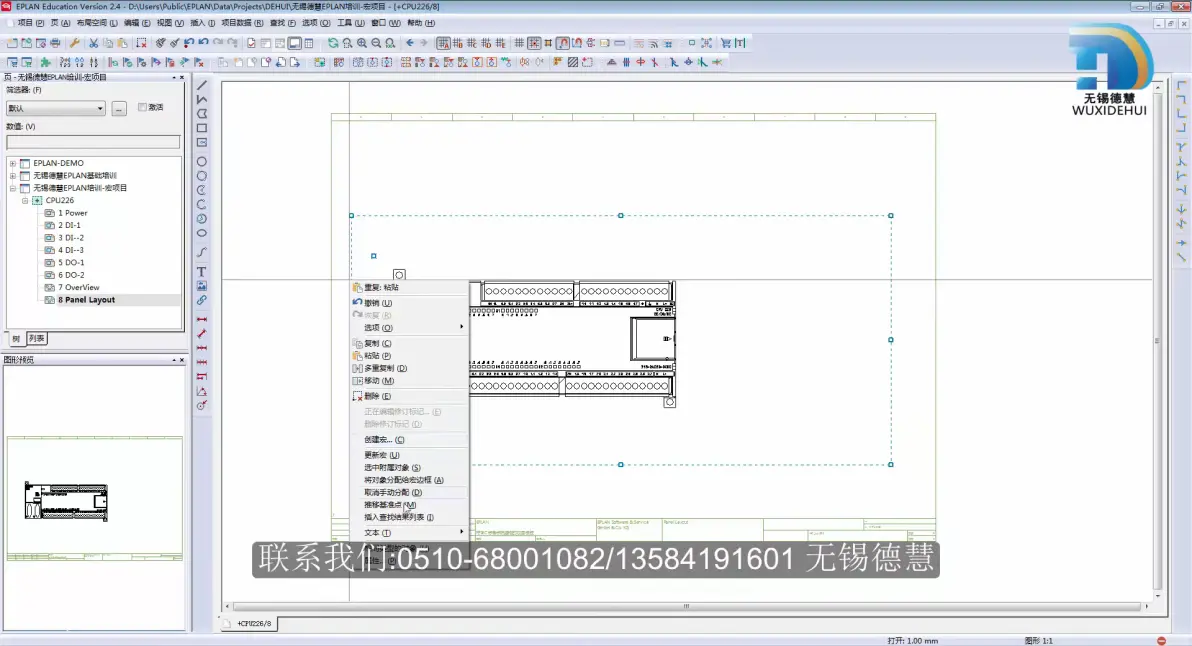1192x646 pixels.
Task: Select the Insert image tool
Action: (201, 286)
